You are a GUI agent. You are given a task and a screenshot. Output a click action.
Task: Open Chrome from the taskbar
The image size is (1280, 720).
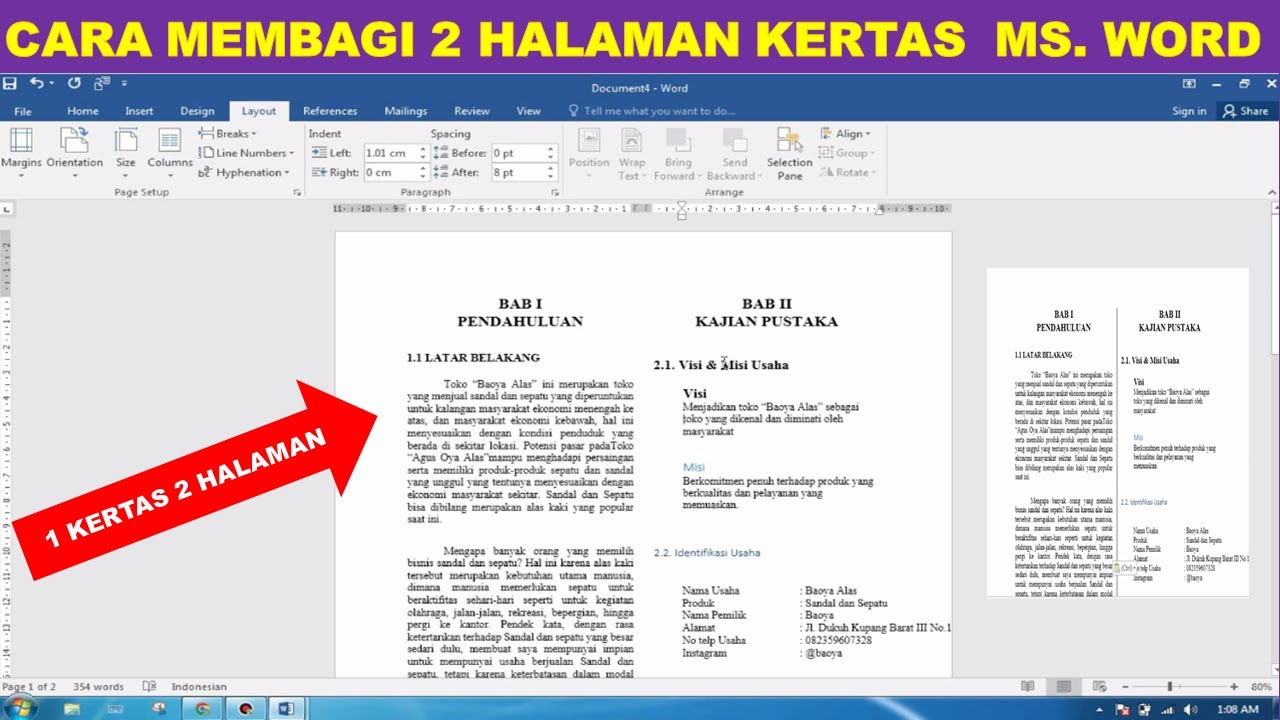pyautogui.click(x=202, y=708)
